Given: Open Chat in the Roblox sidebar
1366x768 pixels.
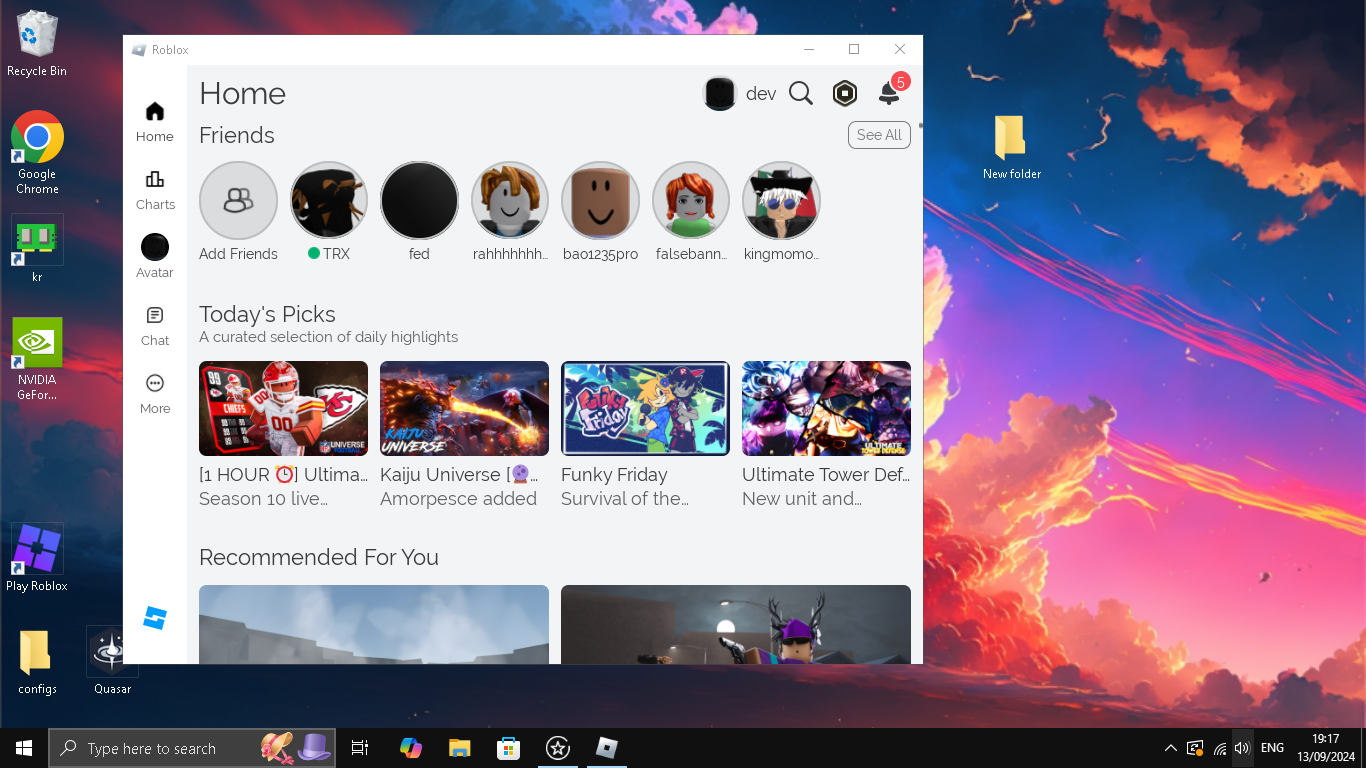Looking at the screenshot, I should [x=155, y=326].
